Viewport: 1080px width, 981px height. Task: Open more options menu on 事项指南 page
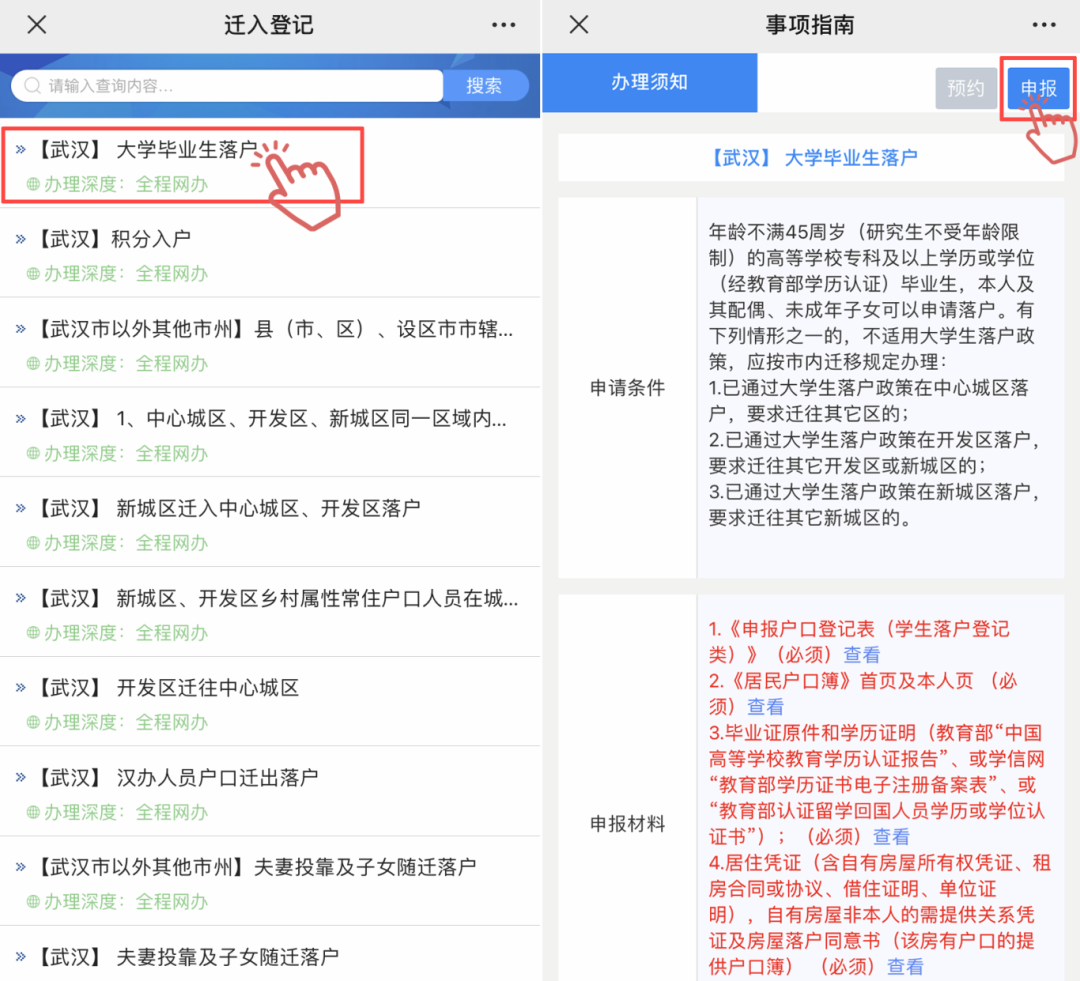[x=1044, y=25]
